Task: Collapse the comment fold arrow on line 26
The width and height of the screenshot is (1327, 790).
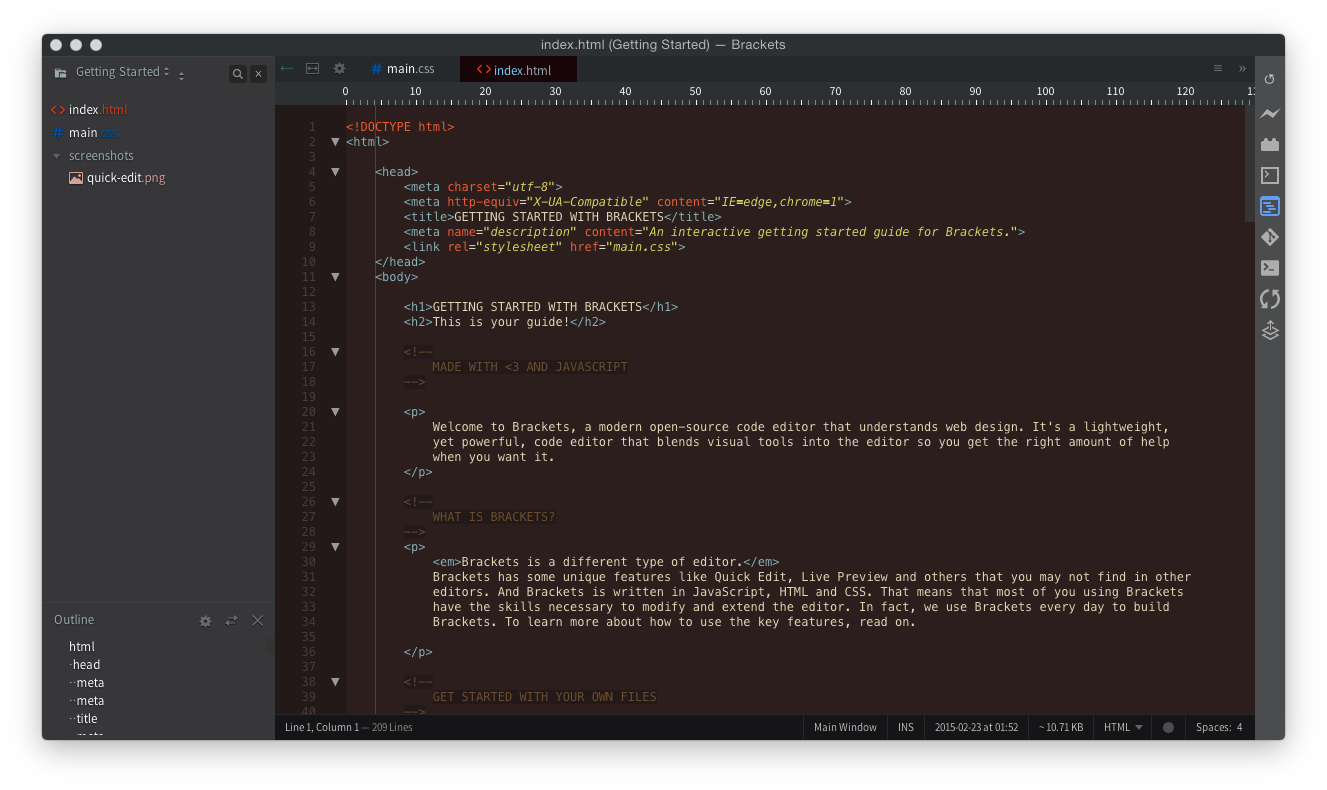Action: (x=335, y=502)
